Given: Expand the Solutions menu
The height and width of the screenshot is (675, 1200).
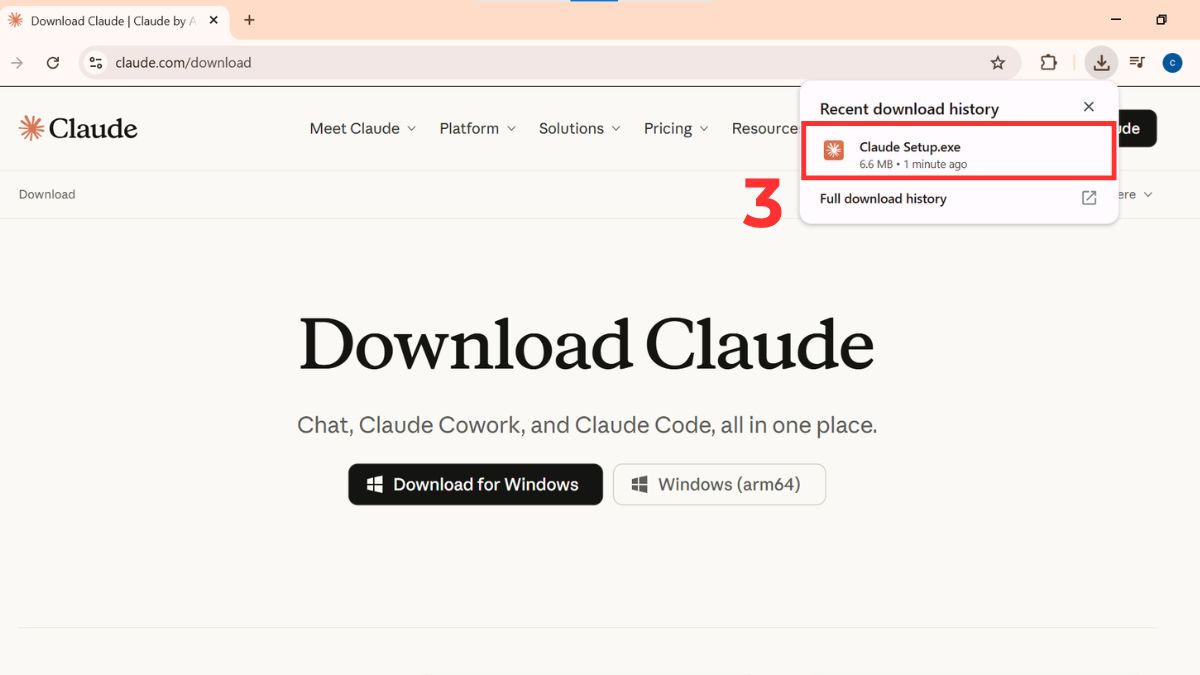Looking at the screenshot, I should (579, 128).
